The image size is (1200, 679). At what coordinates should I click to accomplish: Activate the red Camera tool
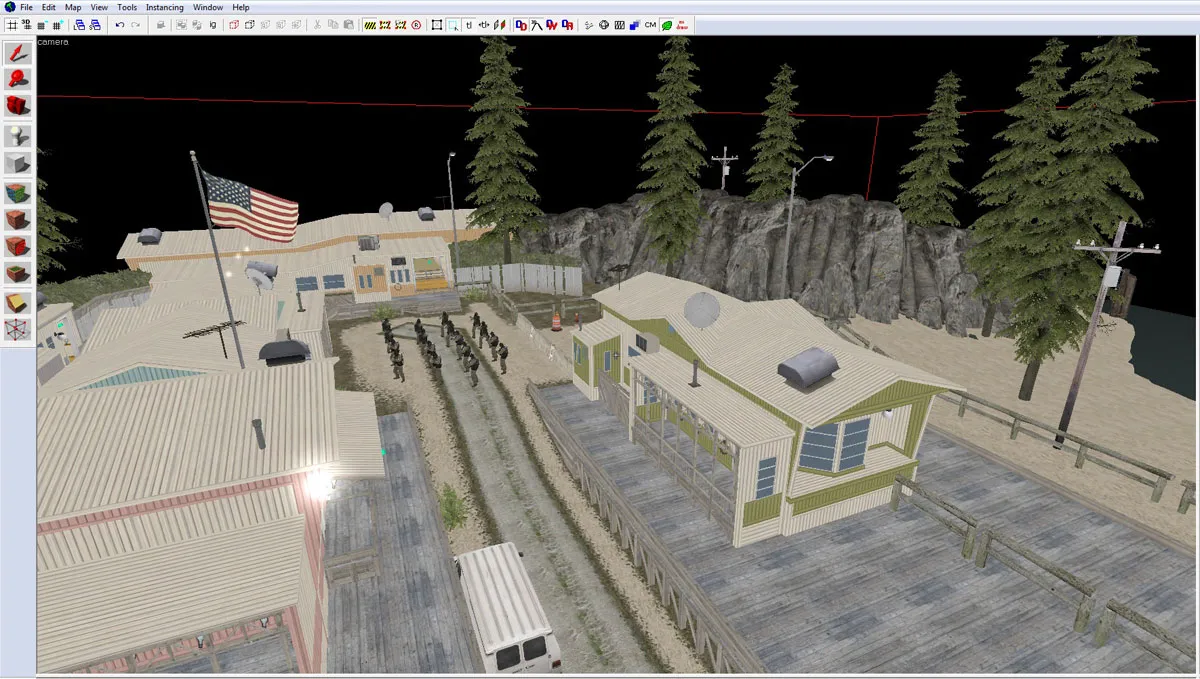click(x=18, y=106)
